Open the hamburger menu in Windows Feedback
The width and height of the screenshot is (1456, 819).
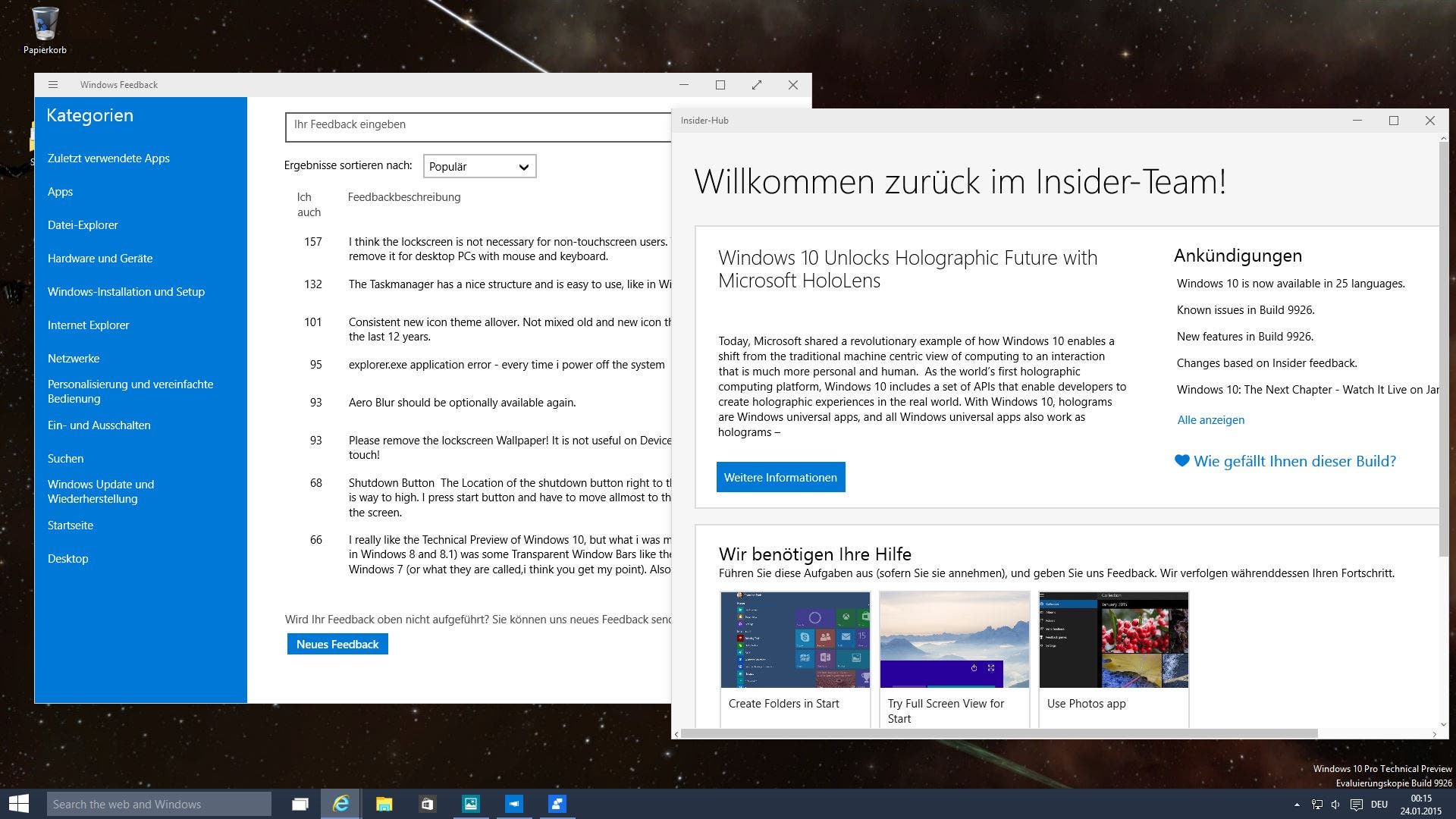[52, 85]
